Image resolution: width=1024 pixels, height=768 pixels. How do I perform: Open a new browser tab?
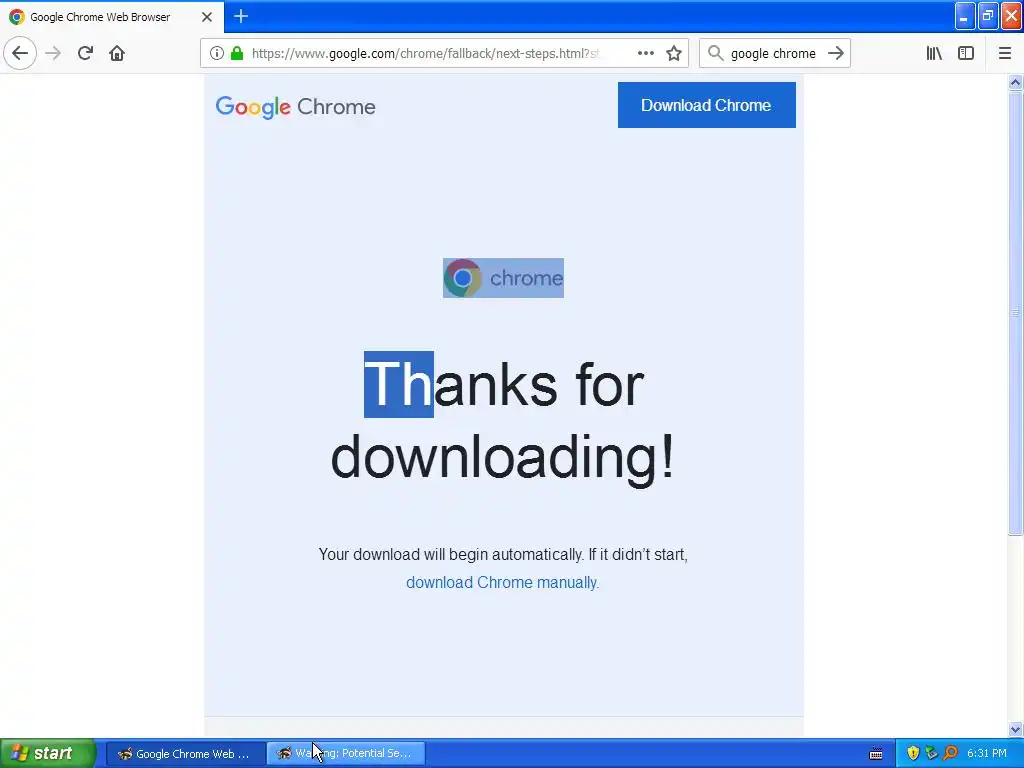coord(241,17)
